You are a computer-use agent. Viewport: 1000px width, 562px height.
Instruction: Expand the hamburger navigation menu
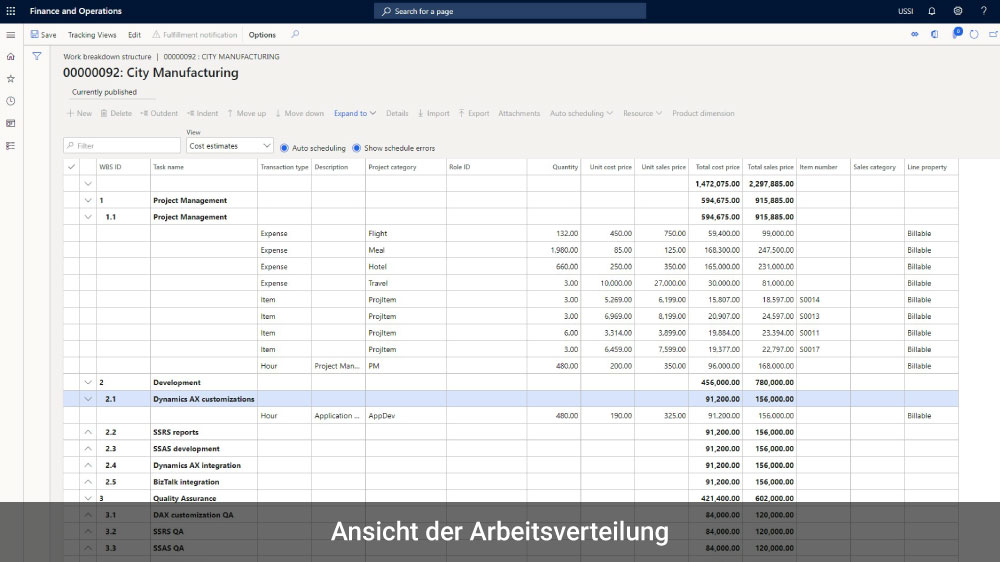11,35
